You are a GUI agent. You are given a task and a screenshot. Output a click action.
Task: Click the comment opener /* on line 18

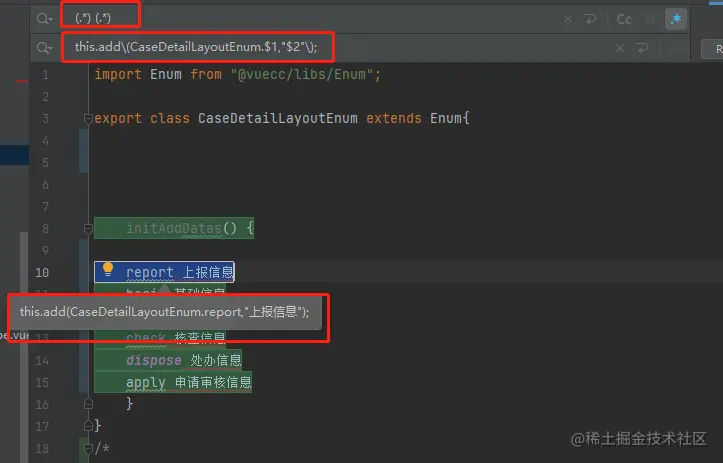coord(102,448)
